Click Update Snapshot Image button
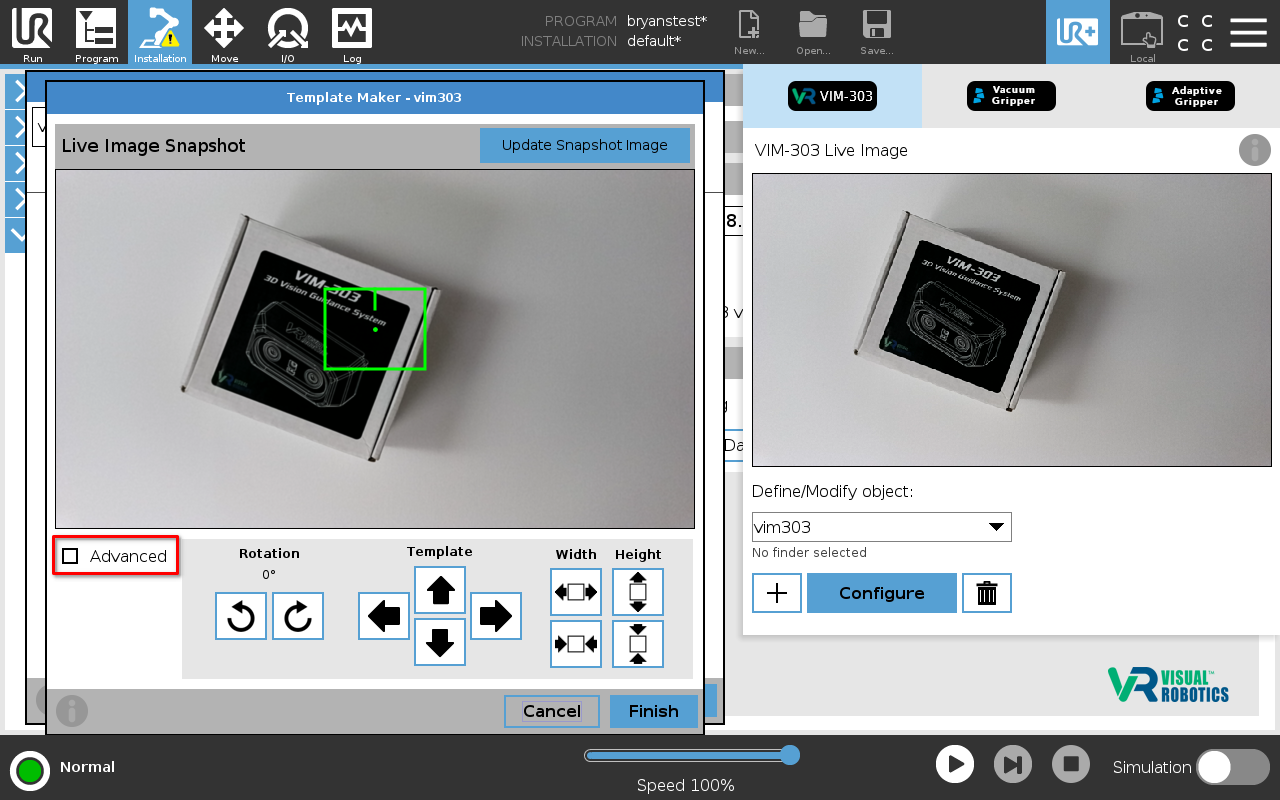The width and height of the screenshot is (1280, 800). click(585, 145)
